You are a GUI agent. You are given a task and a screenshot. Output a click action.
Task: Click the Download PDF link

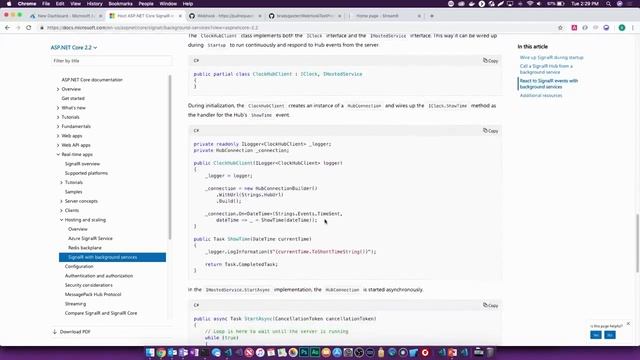click(75, 332)
